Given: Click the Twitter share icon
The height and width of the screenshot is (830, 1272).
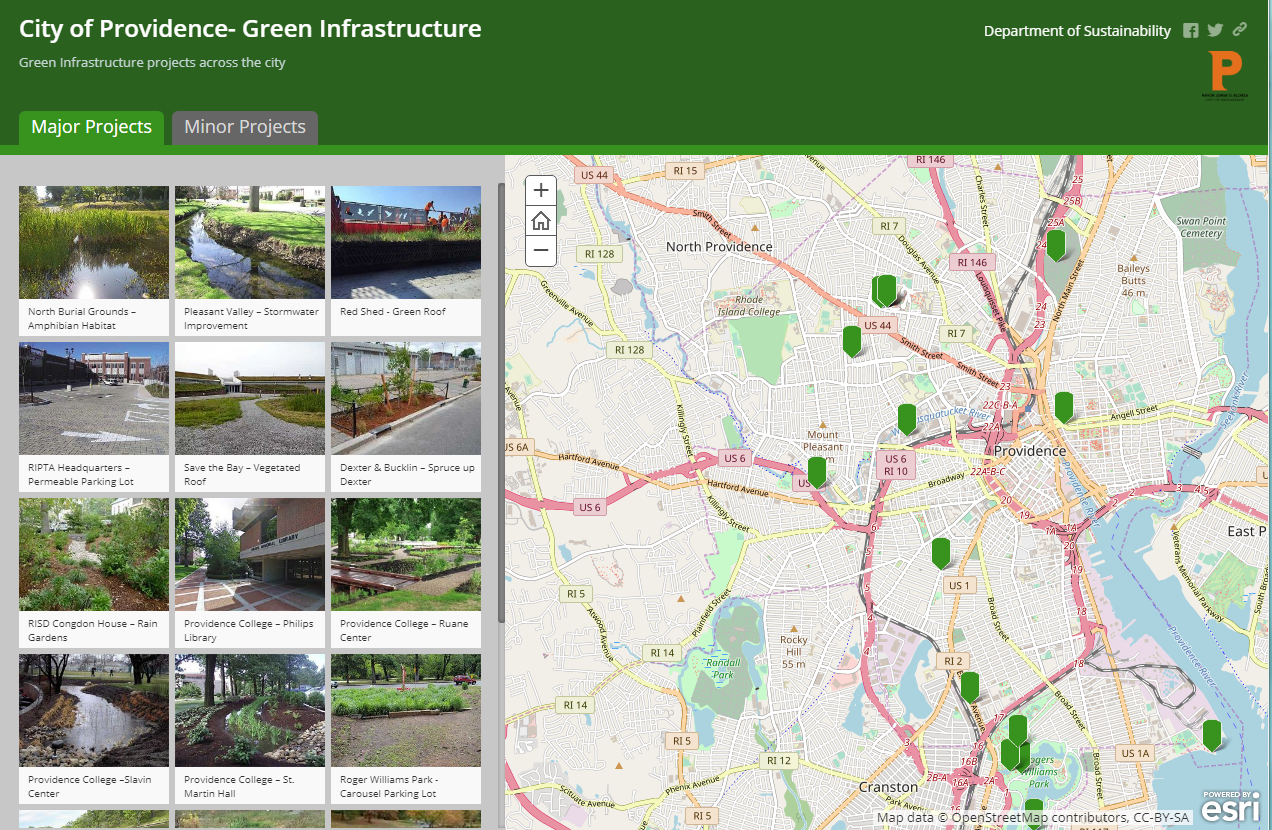Looking at the screenshot, I should pyautogui.click(x=1214, y=30).
